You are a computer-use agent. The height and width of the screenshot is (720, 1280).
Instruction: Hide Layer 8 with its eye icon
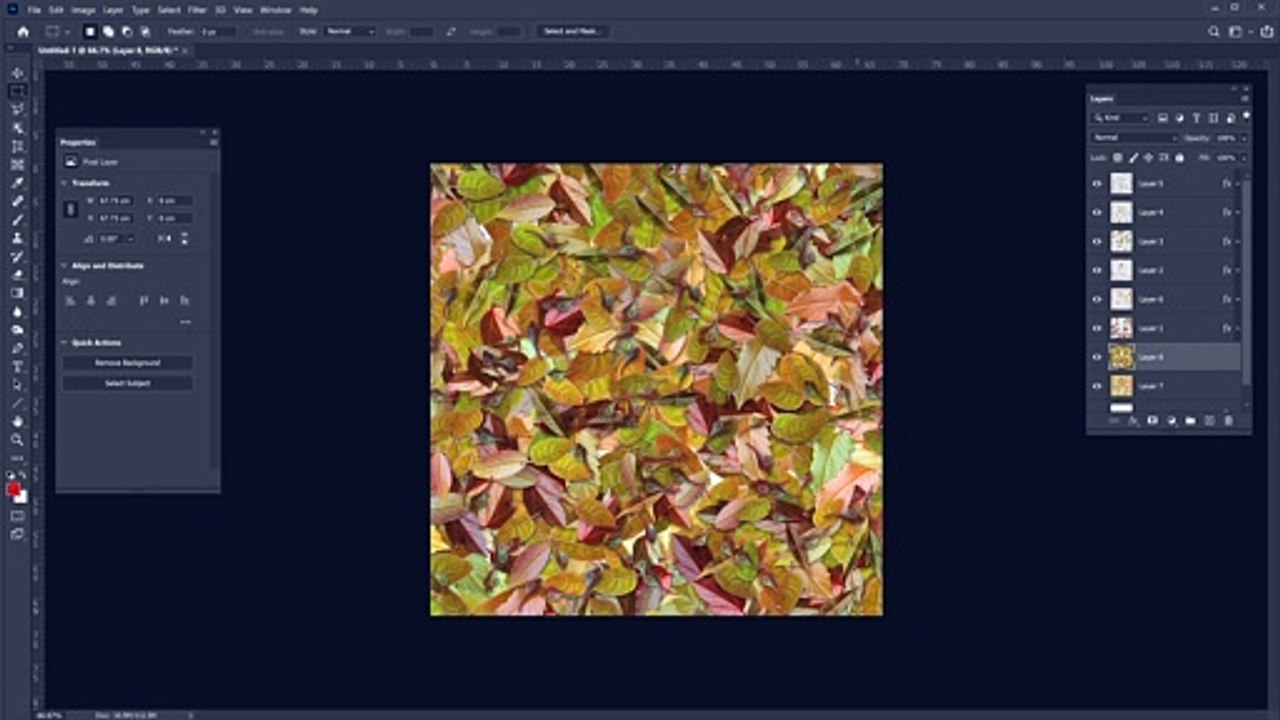[1097, 357]
